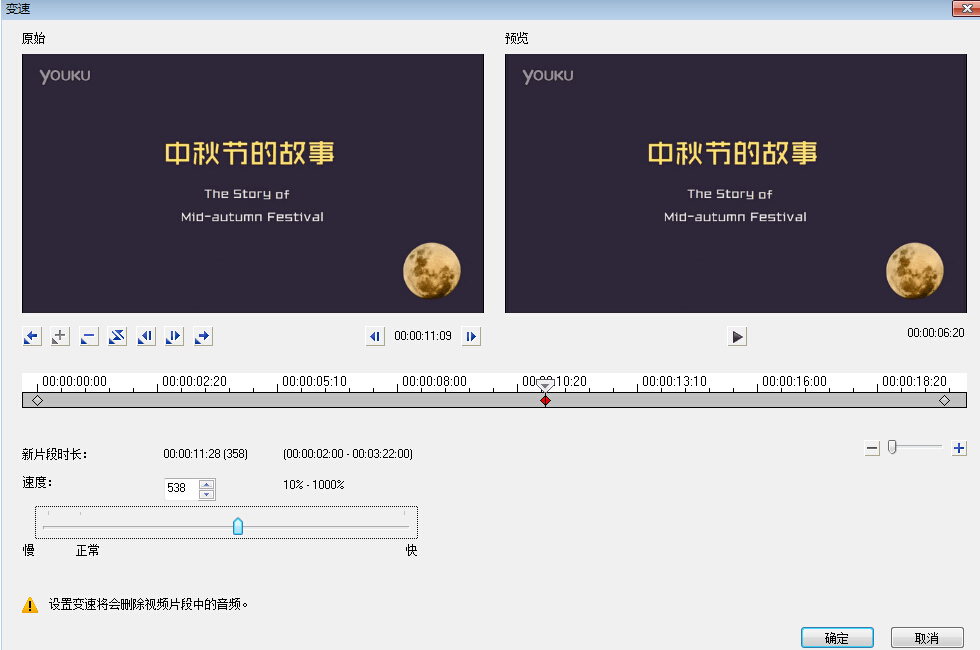This screenshot has height=650, width=980.
Task: Zoom out timeline with minus button
Action: pyautogui.click(x=872, y=449)
